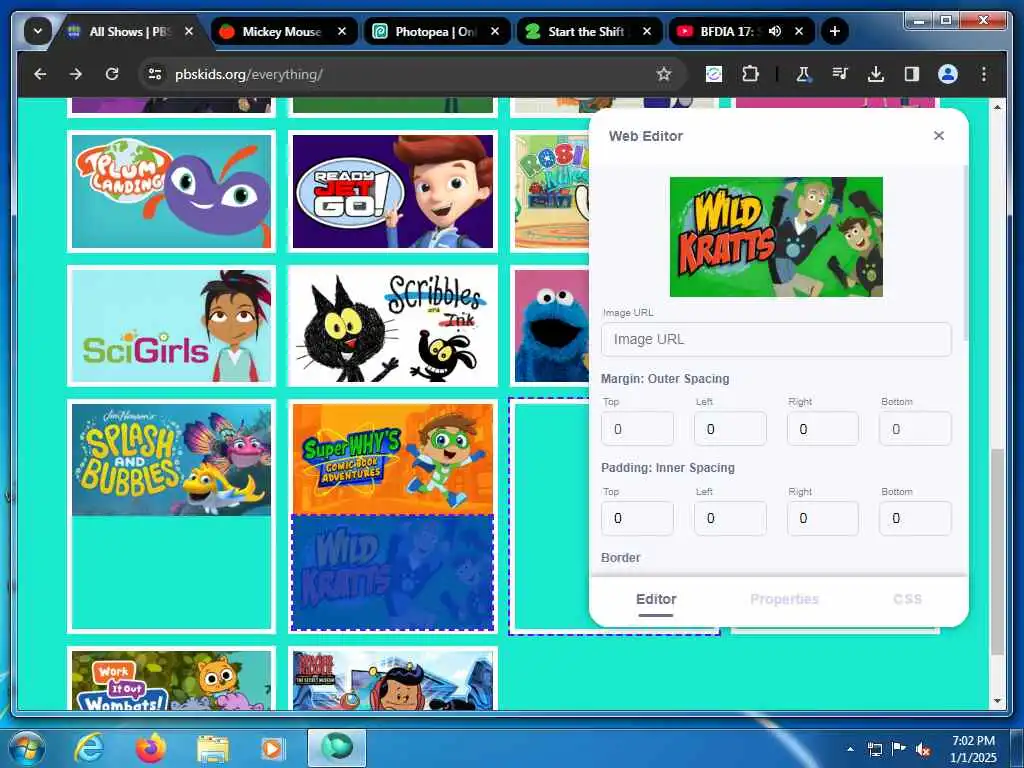The width and height of the screenshot is (1024, 768).
Task: Toggle the browser side panel icon
Action: coord(912,74)
